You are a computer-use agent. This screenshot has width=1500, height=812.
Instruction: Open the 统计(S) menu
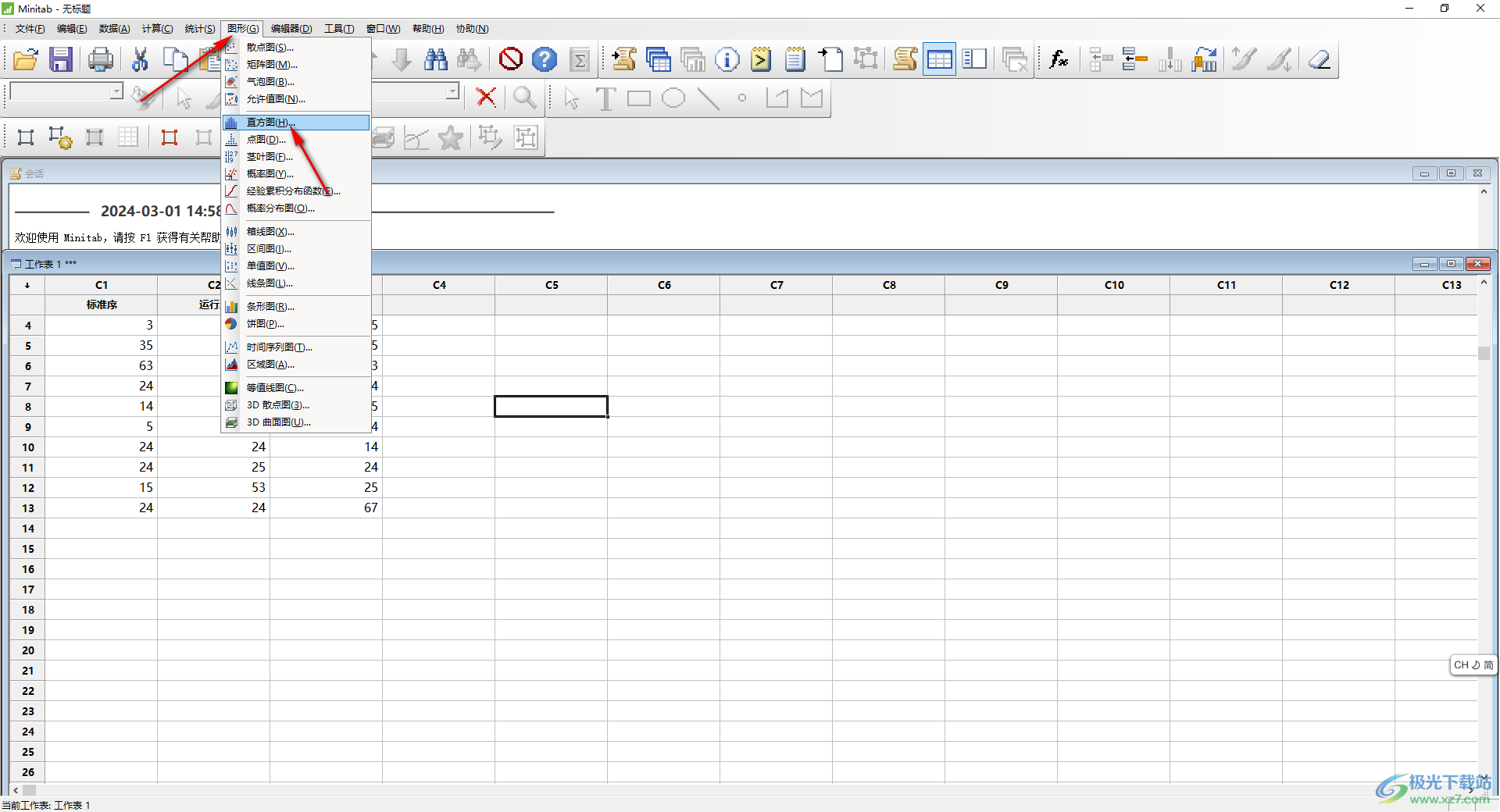click(200, 29)
